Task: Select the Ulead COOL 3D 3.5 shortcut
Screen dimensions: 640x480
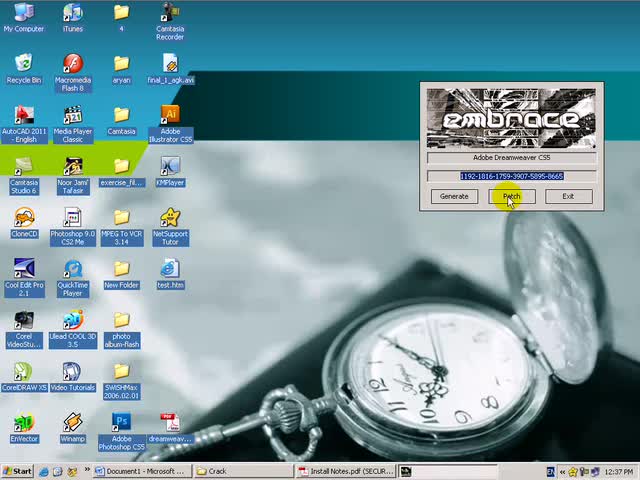Action: (x=73, y=329)
